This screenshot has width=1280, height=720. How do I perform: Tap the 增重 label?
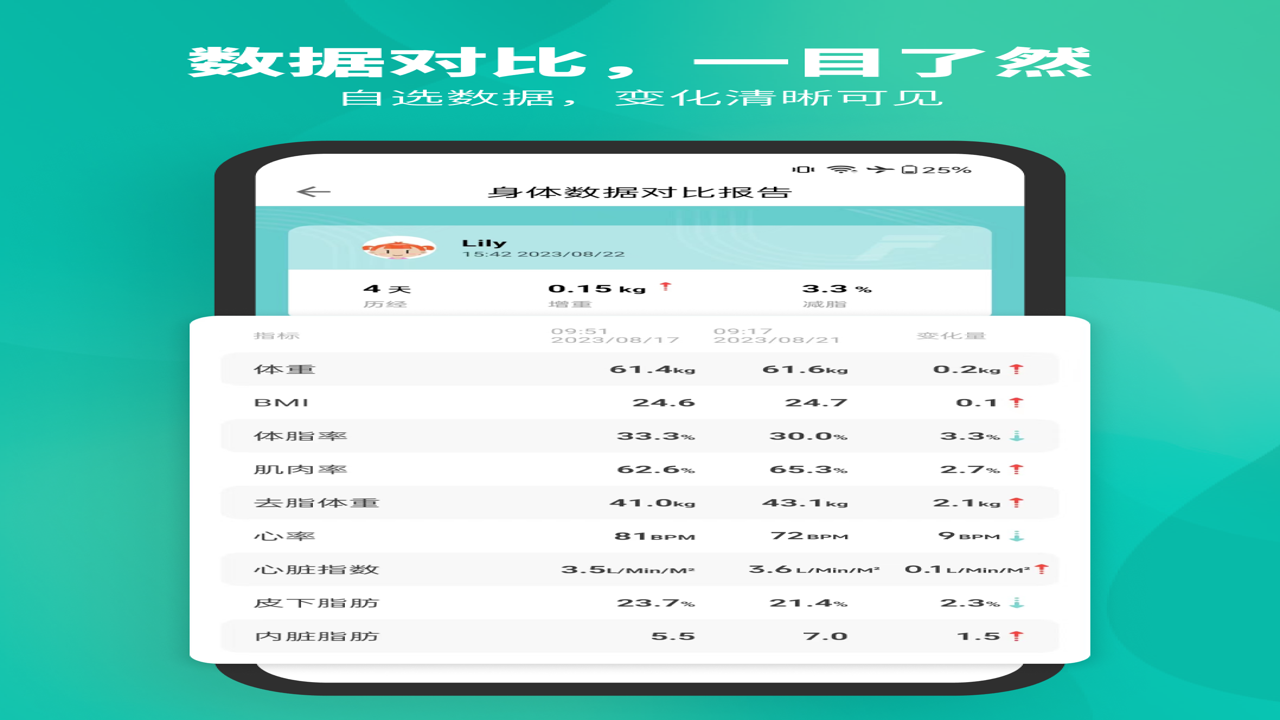point(569,303)
